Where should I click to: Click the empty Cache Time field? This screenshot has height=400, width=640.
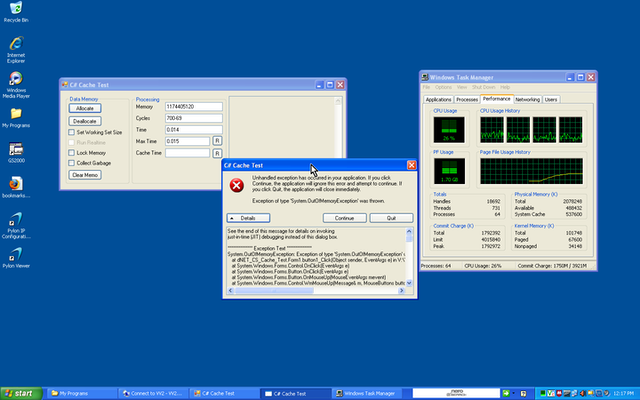[187, 153]
